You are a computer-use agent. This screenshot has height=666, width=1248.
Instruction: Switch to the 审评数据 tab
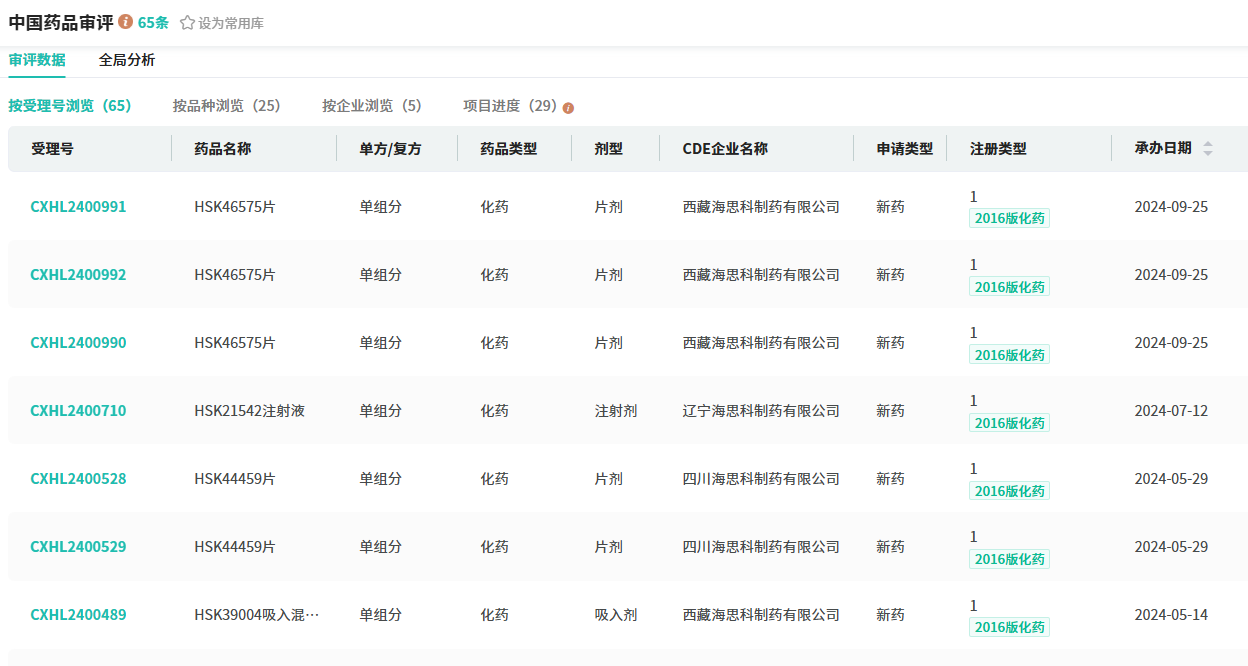[x=37, y=60]
